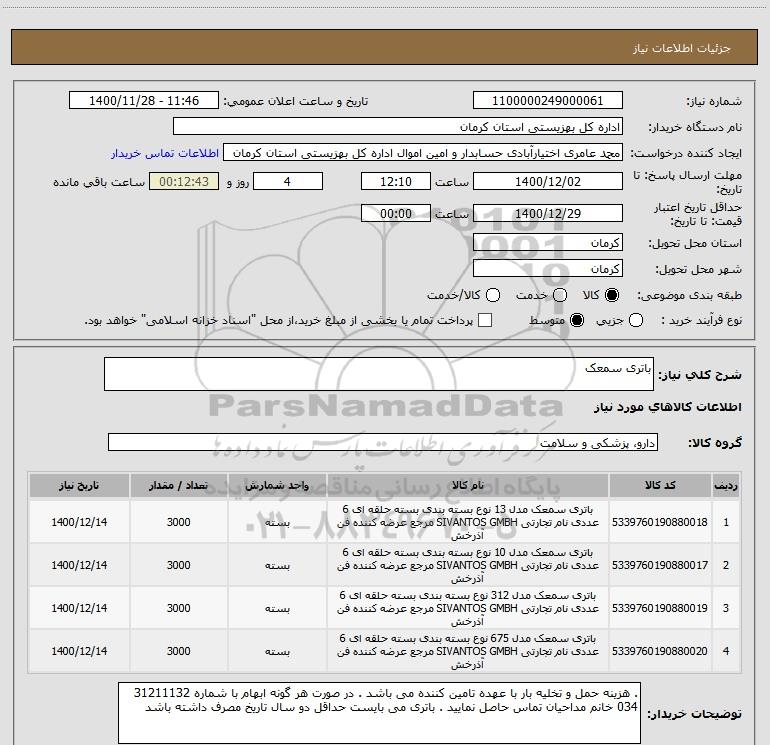Select the کالا/خدمت radio button
This screenshot has width=770, height=745.
(493, 295)
